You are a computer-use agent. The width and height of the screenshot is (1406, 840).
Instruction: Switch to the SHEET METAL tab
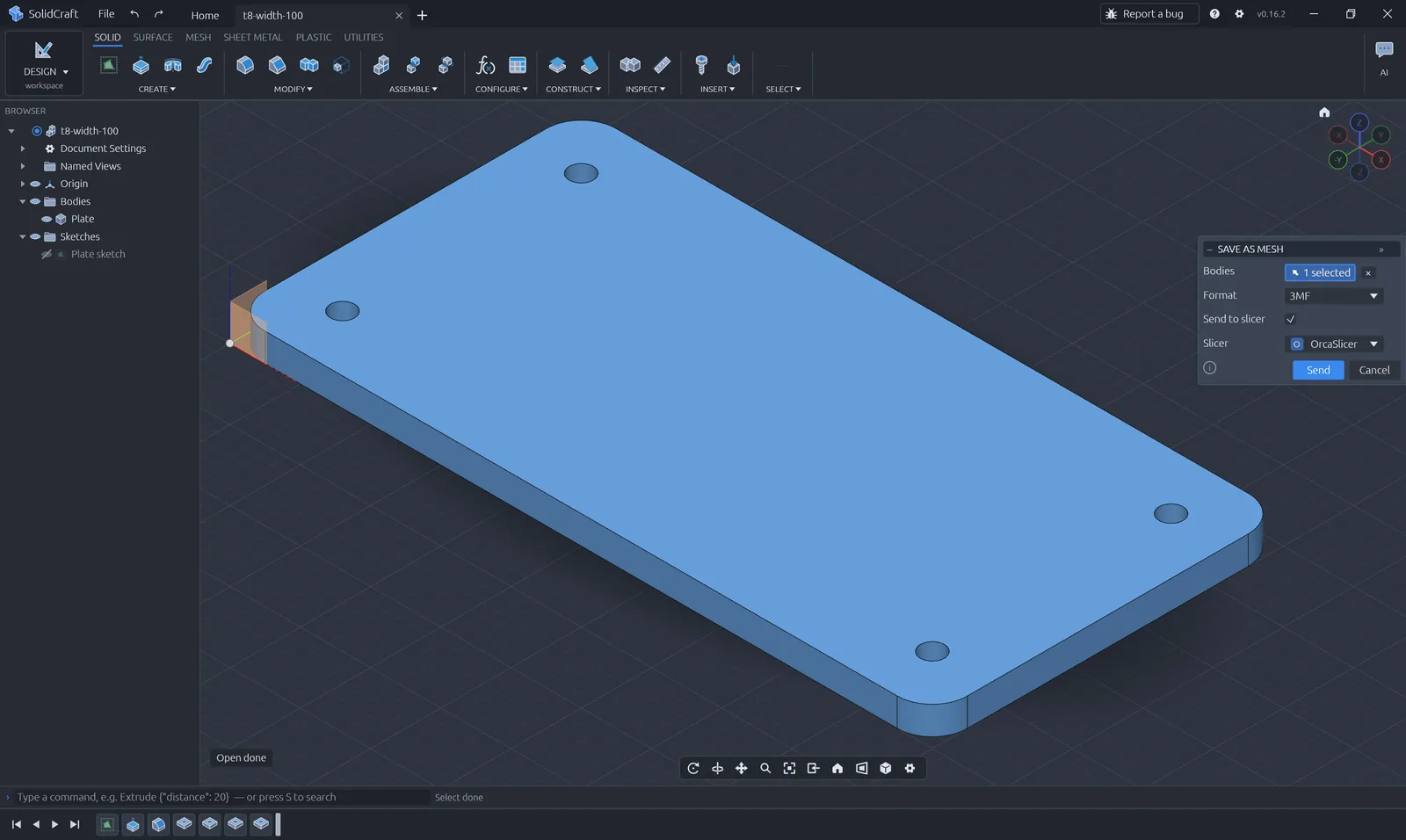point(252,37)
